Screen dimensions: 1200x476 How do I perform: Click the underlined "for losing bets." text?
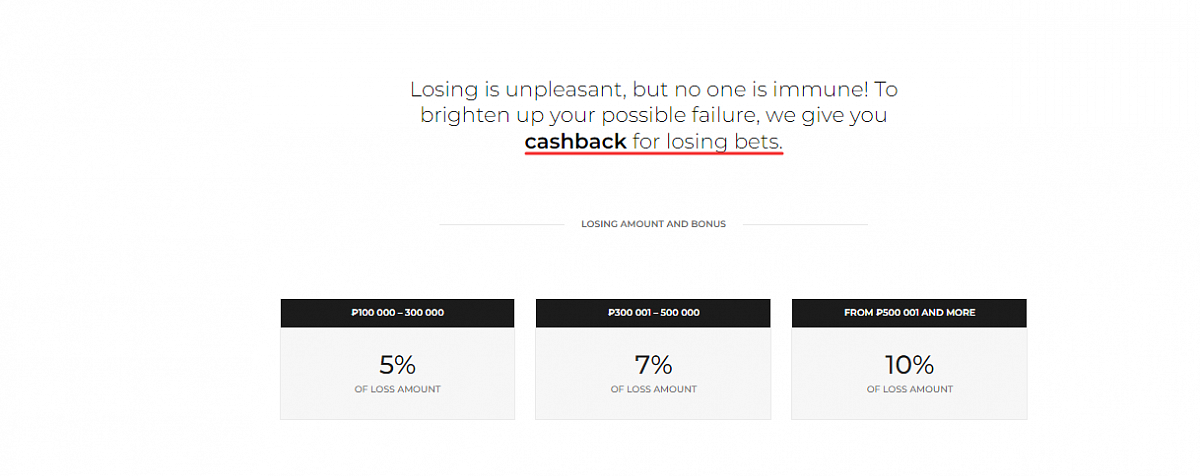[707, 142]
